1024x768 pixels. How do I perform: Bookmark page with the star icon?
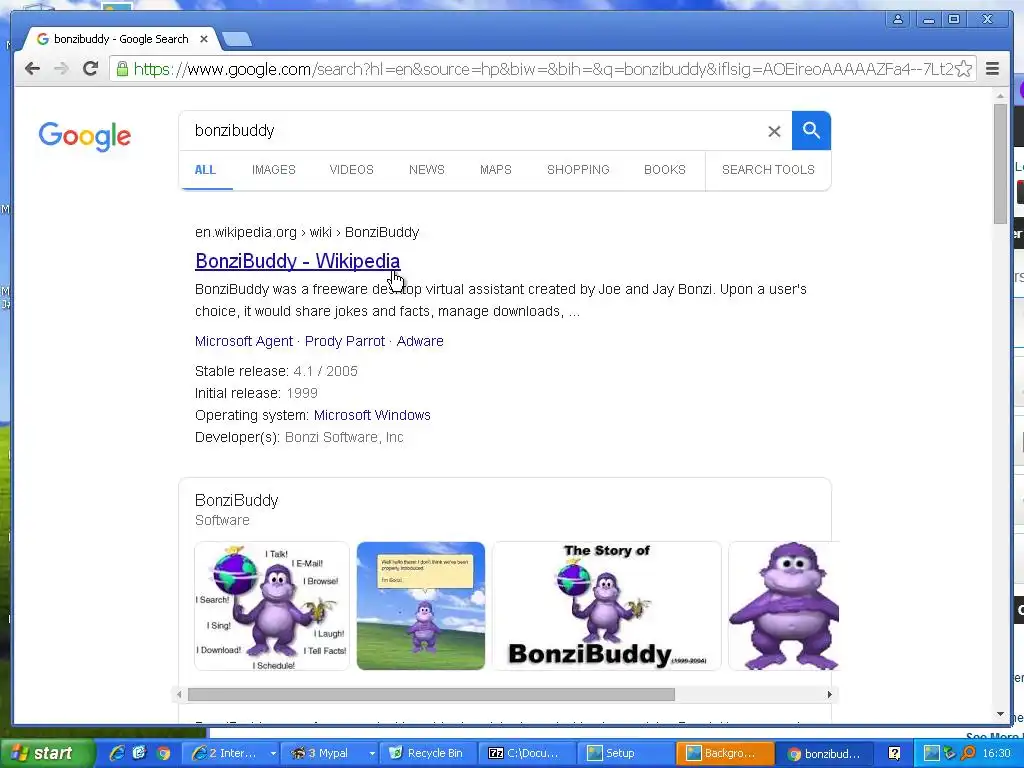(963, 69)
